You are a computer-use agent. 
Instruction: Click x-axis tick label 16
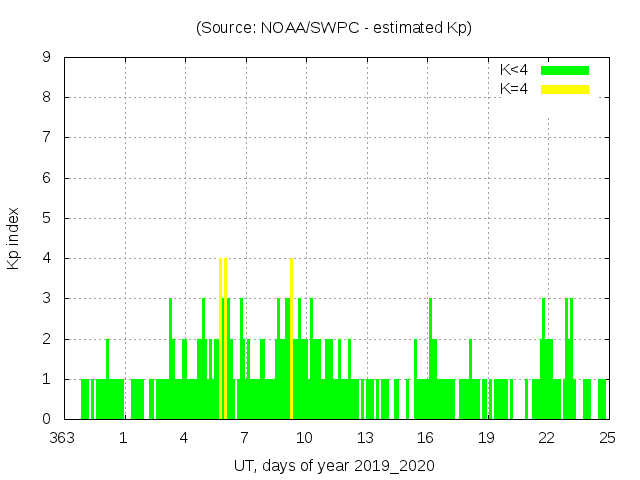pos(426,438)
